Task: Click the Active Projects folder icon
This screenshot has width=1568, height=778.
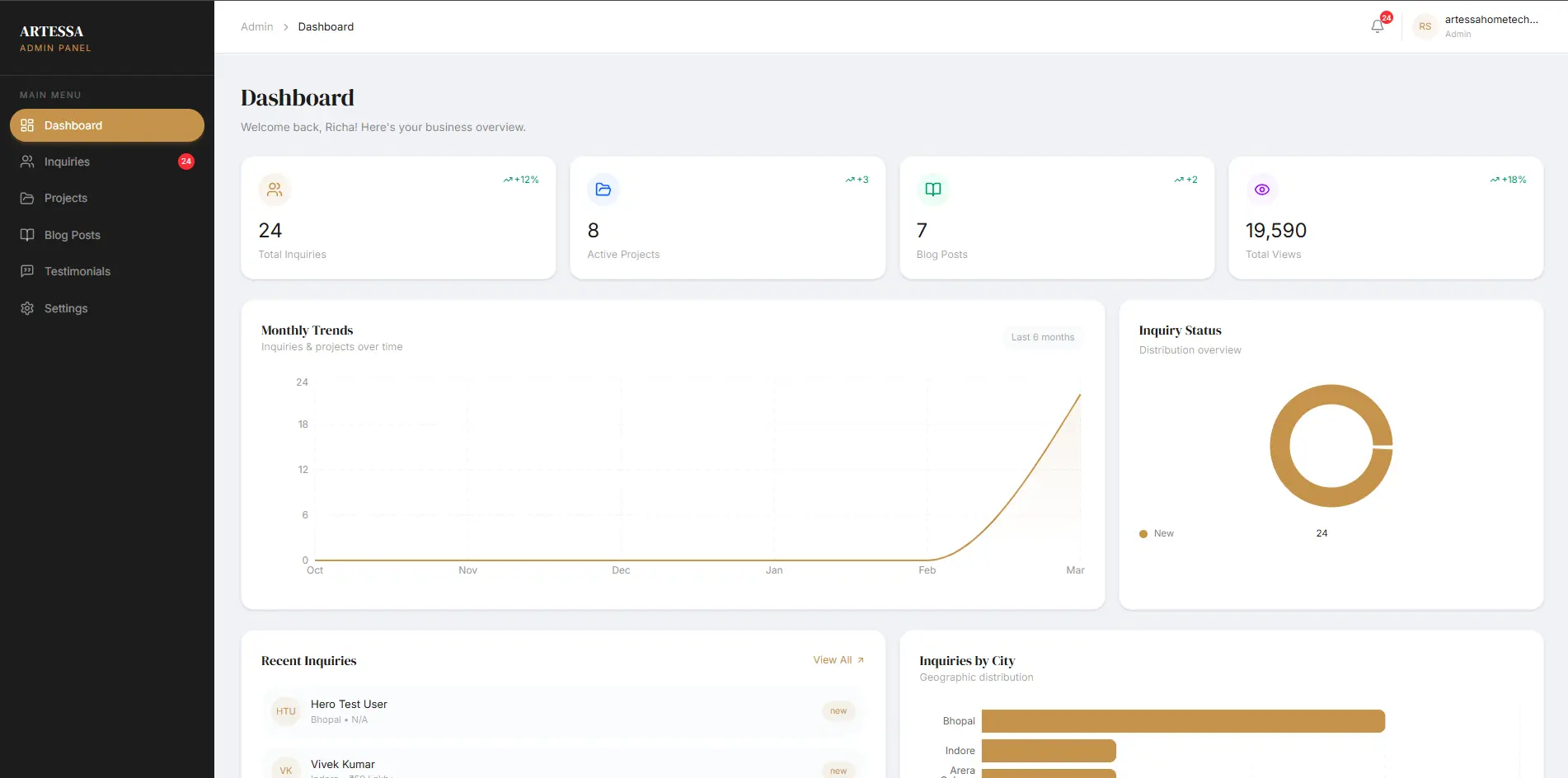Action: tap(603, 190)
